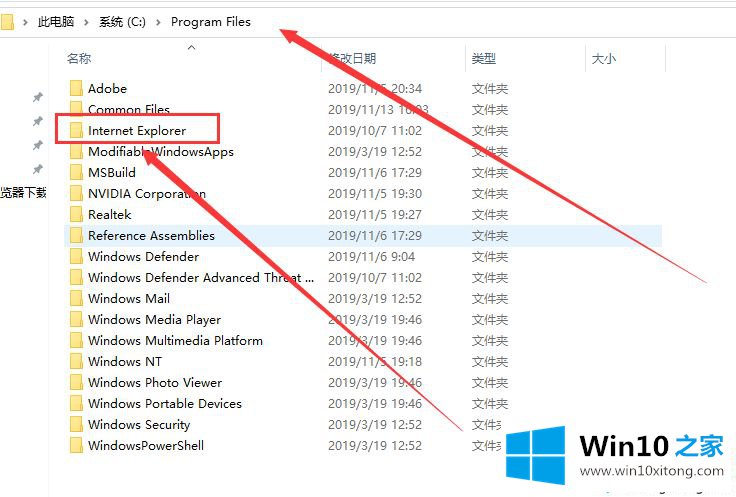Select the WindowsPowerShell folder name

146,445
